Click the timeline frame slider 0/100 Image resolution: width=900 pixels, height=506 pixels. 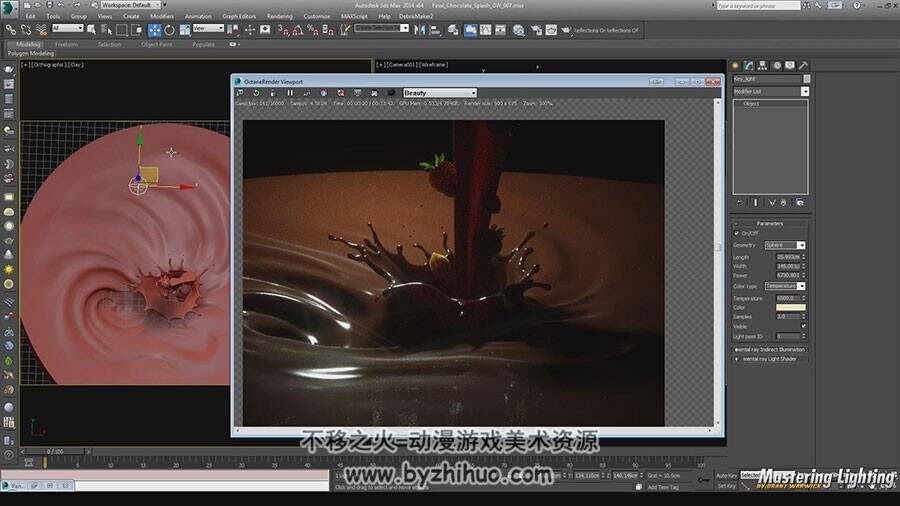click(x=56, y=452)
